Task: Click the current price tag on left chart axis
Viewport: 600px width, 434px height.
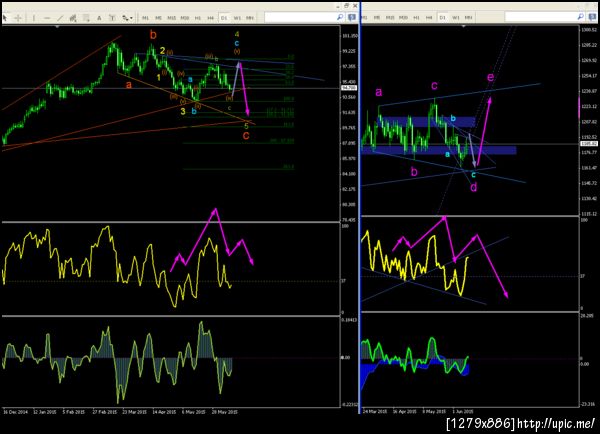Action: pyautogui.click(x=349, y=88)
